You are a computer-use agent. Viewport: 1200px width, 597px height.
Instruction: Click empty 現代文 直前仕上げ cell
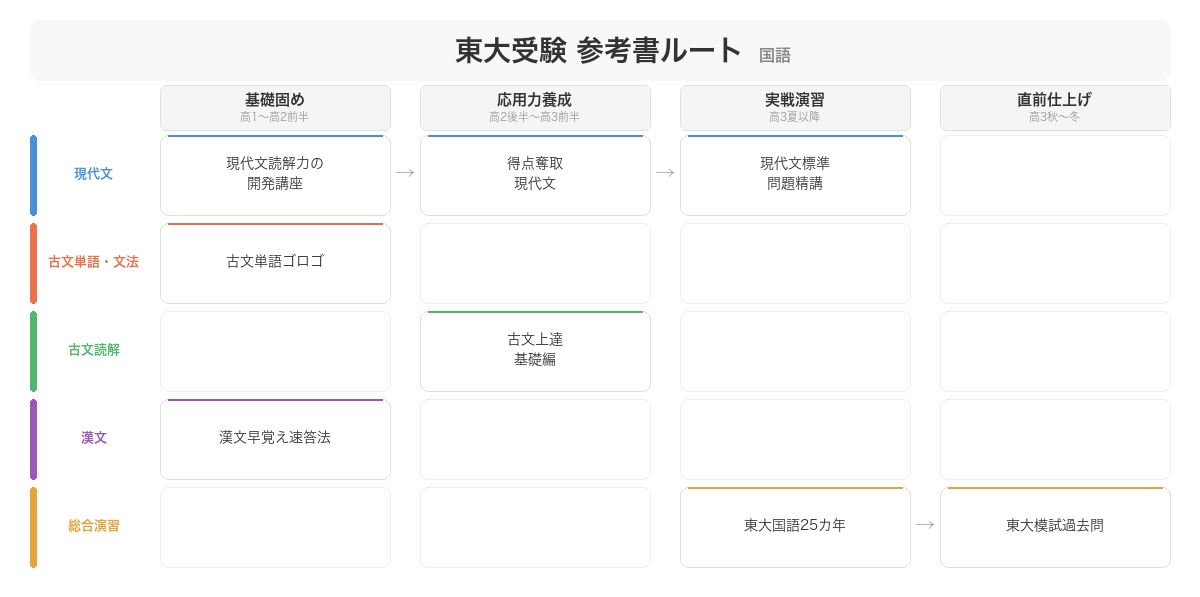[x=1055, y=175]
